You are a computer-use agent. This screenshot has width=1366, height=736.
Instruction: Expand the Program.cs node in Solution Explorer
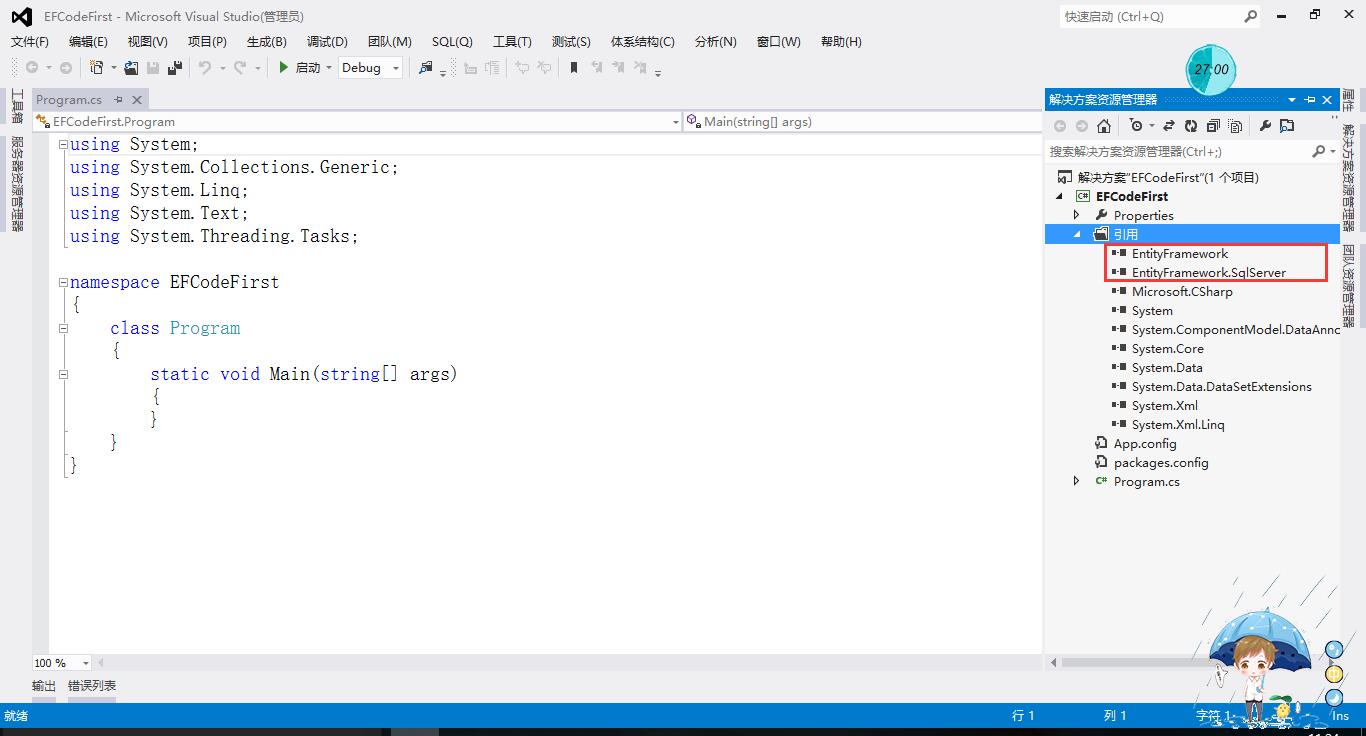pos(1077,481)
